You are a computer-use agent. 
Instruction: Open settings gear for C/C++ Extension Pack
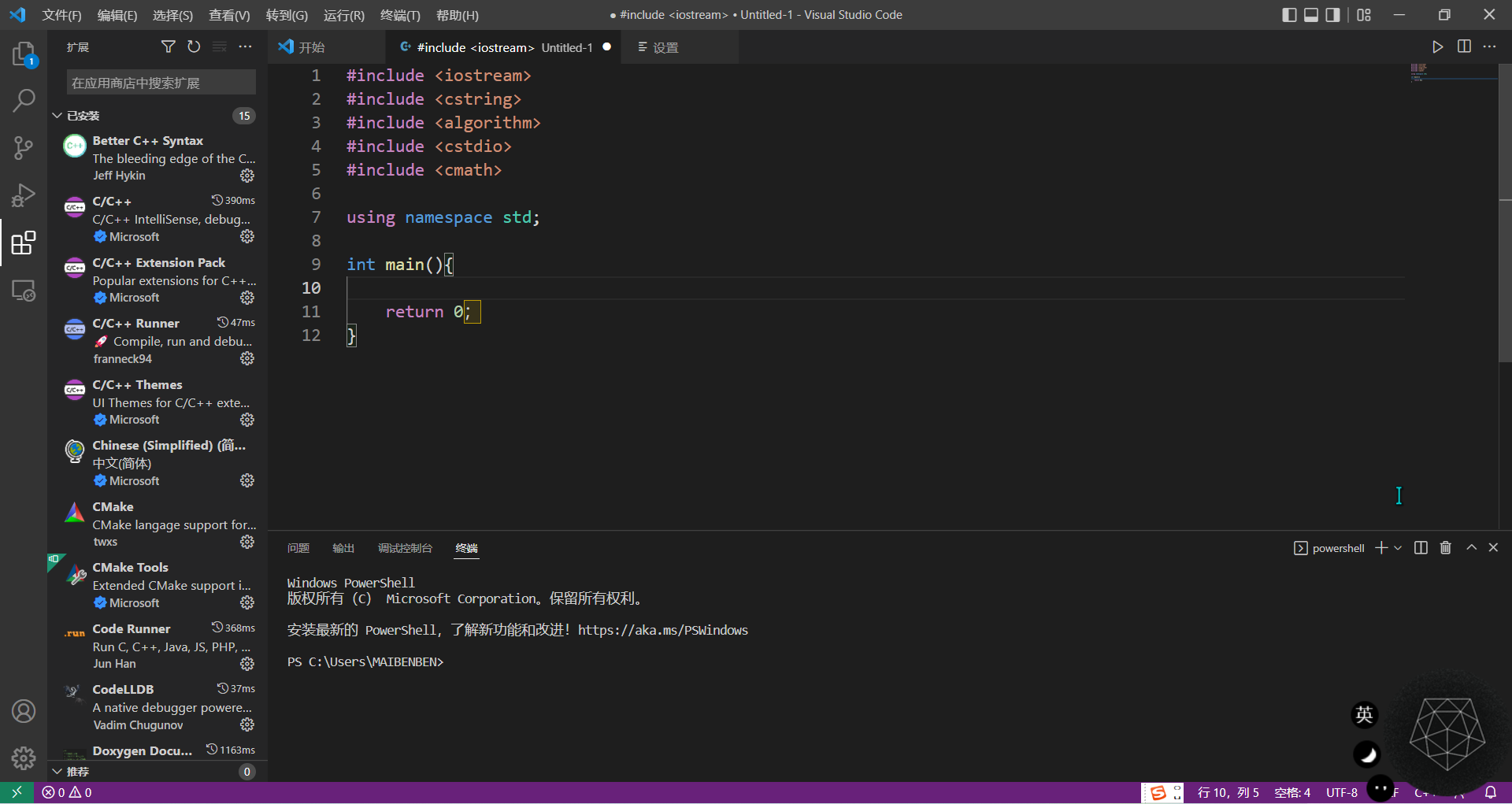(247, 298)
